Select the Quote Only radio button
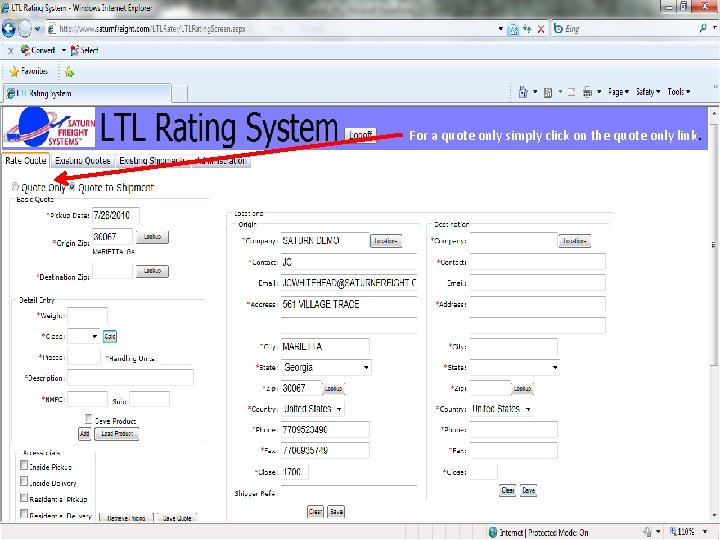Viewport: 720px width, 540px height. 15,186
